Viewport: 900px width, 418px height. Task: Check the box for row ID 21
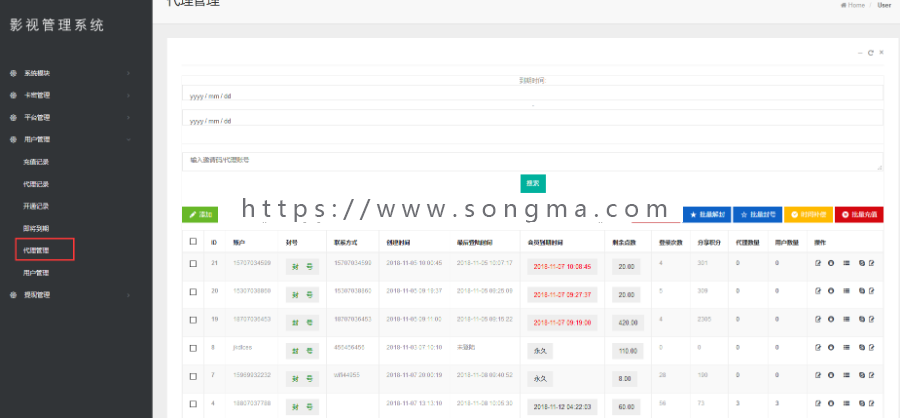(x=193, y=264)
